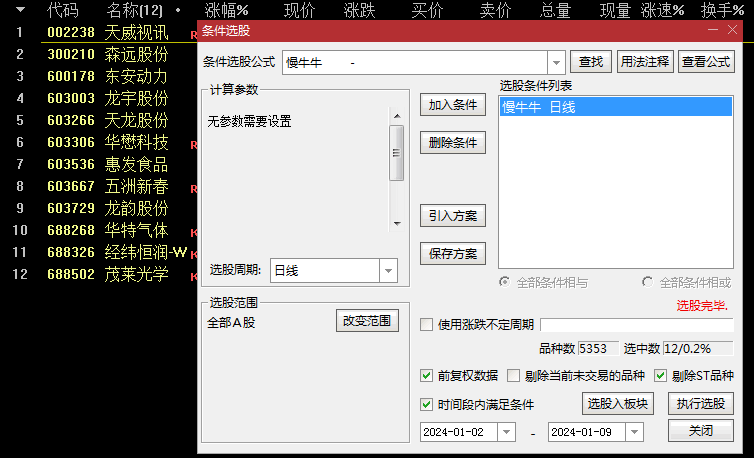The height and width of the screenshot is (458, 754).
Task: Select stock 天龙股份 row
Action: click(137, 120)
